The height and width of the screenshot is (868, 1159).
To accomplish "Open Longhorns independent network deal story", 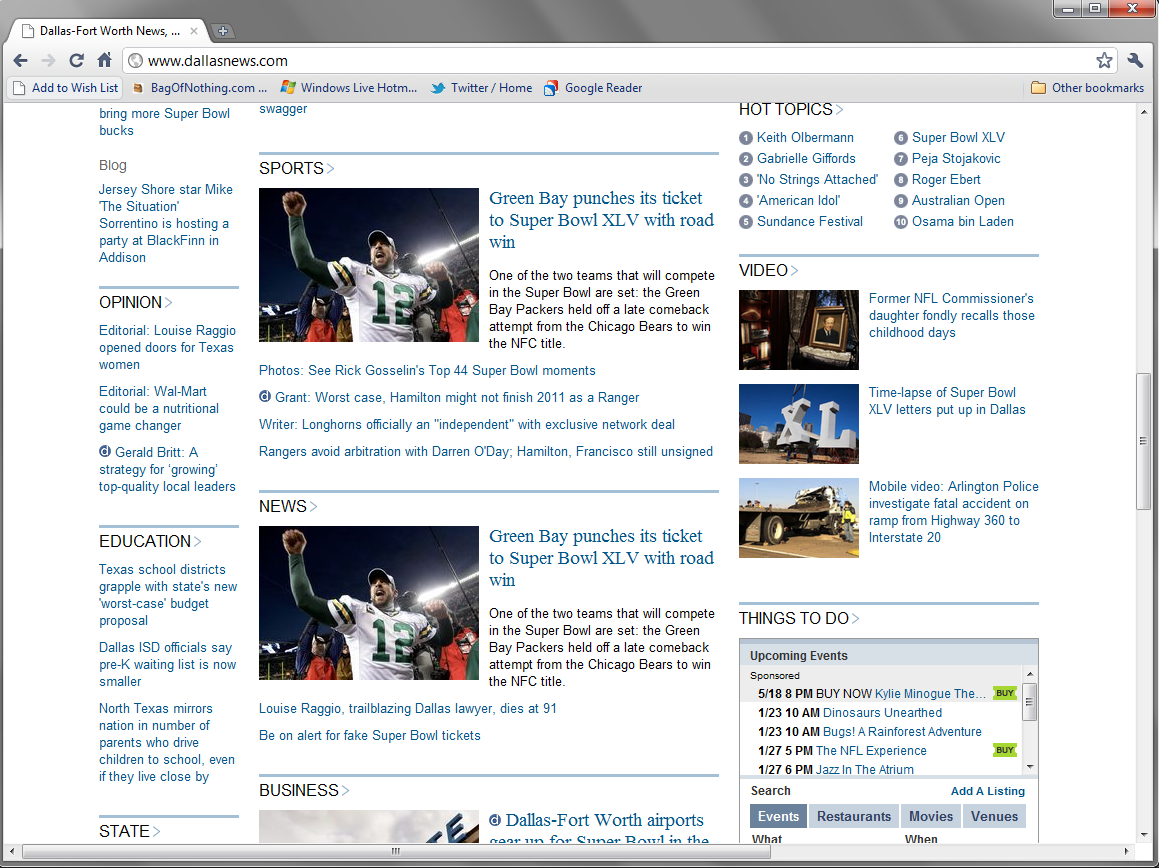I will pyautogui.click(x=466, y=424).
